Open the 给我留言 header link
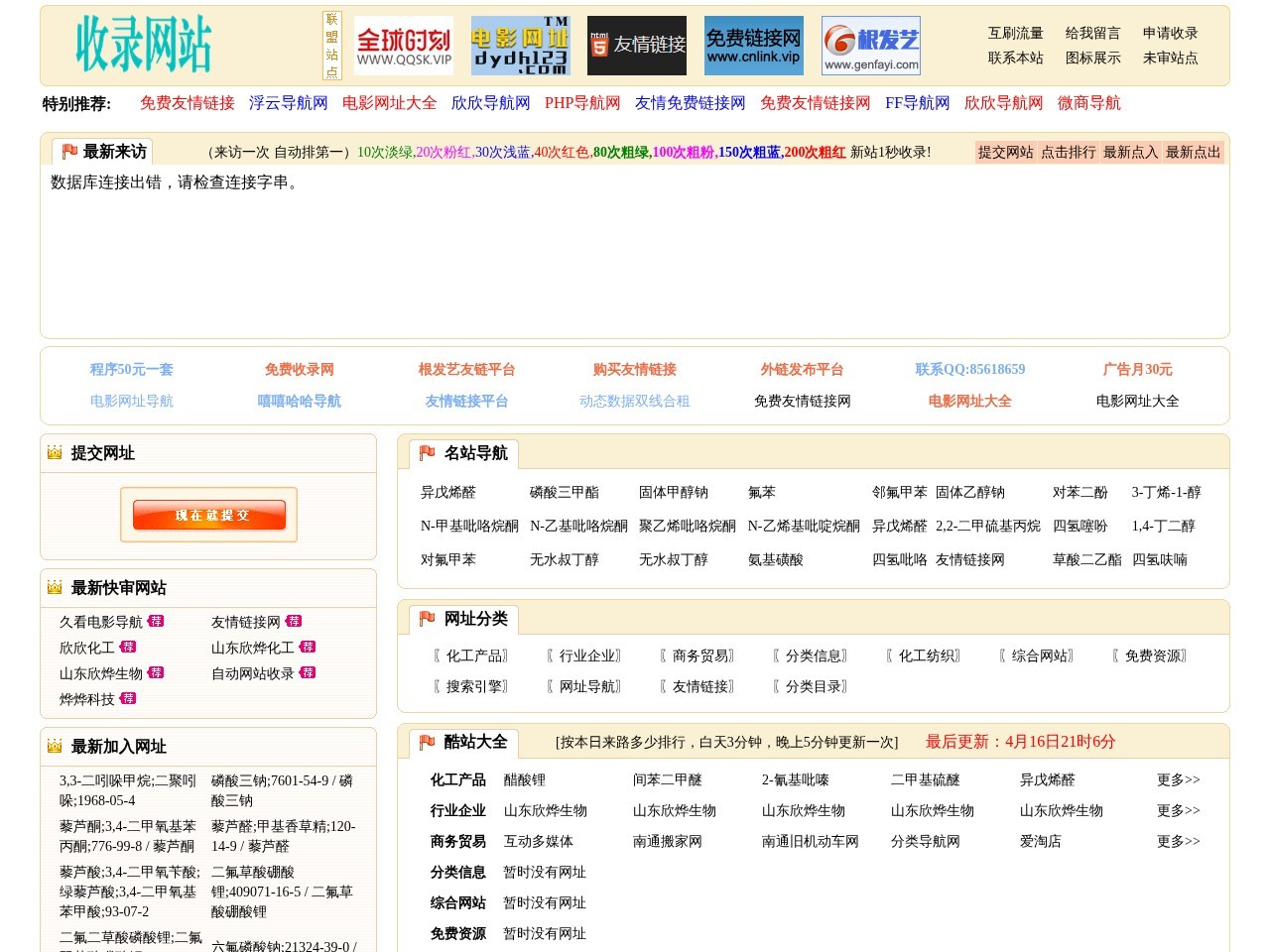The width and height of the screenshot is (1270, 952). pyautogui.click(x=1093, y=33)
